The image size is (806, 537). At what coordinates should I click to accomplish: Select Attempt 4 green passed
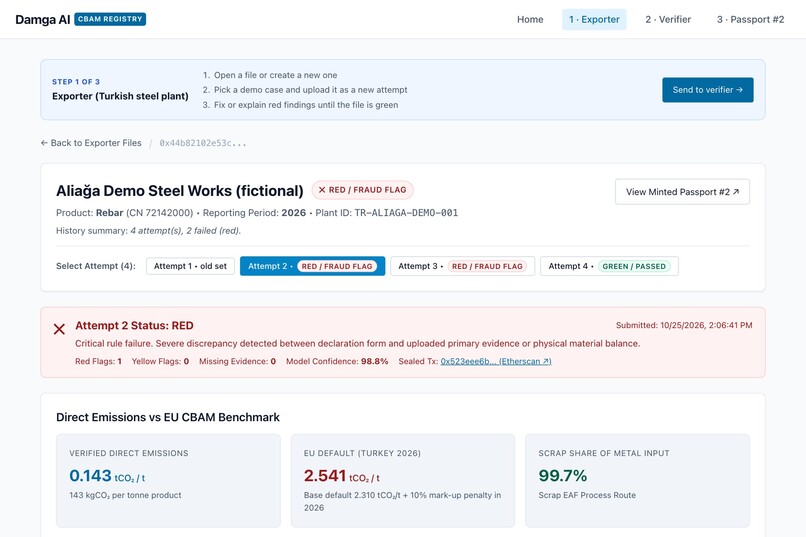609,266
